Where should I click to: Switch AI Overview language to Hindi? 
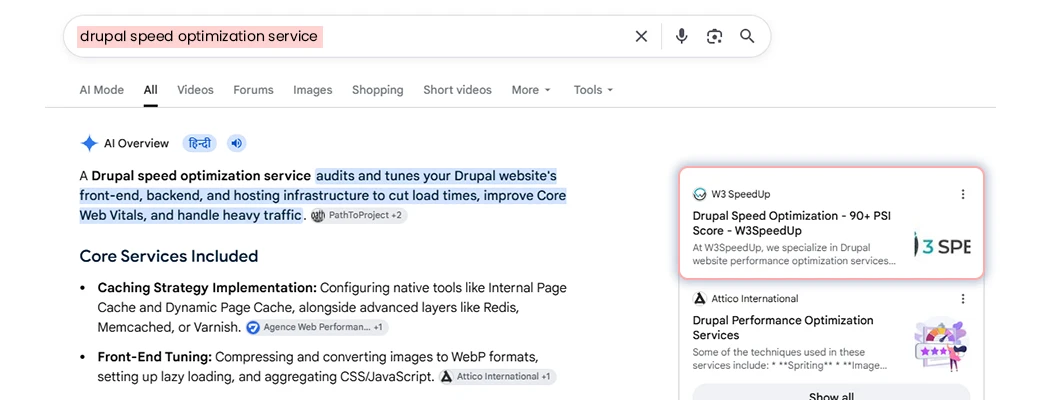pyautogui.click(x=200, y=143)
